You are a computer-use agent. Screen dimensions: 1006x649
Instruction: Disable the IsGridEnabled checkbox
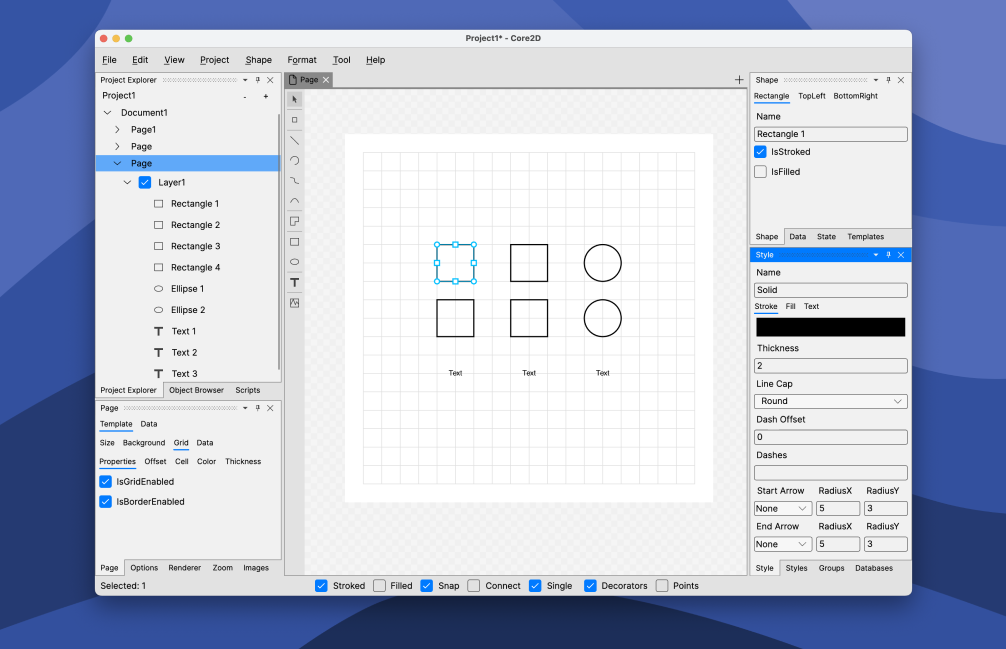coord(106,482)
